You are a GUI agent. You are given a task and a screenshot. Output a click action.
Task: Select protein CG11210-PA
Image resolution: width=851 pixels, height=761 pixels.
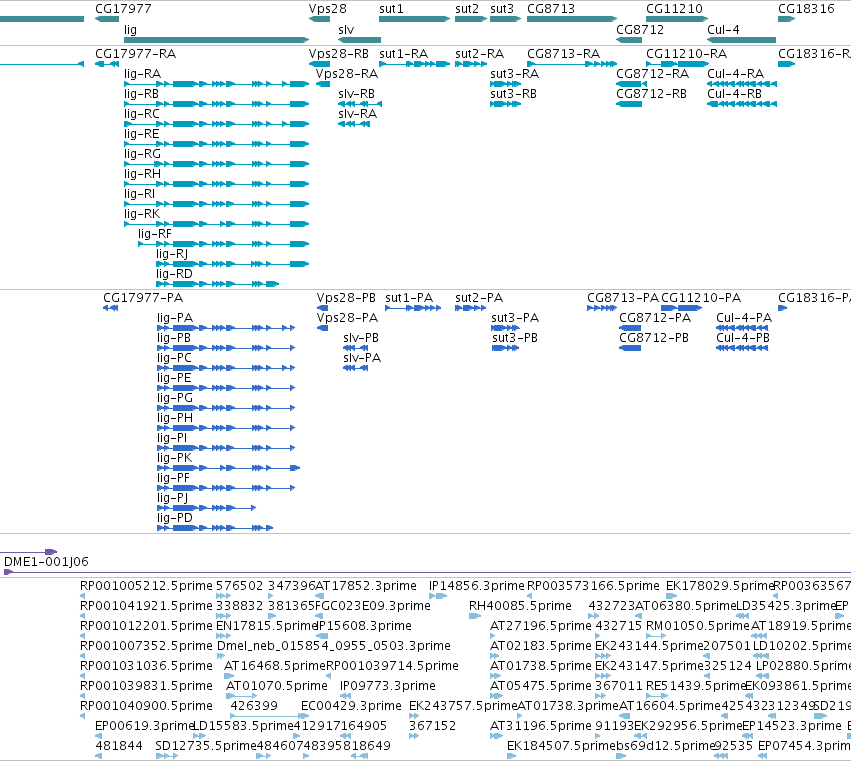[682, 308]
